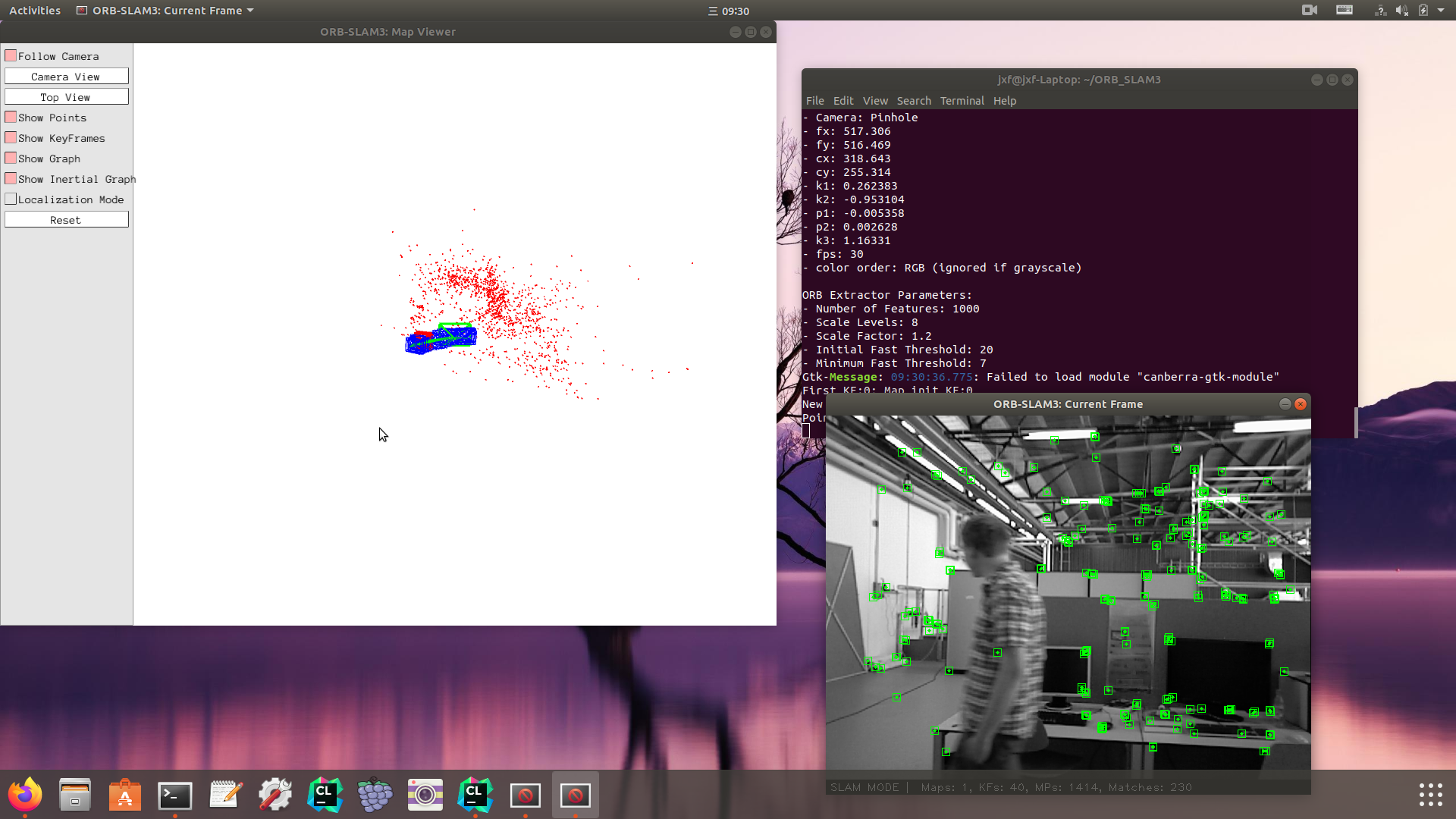This screenshot has height=819, width=1456.
Task: Click the Camera View button
Action: coord(65,77)
